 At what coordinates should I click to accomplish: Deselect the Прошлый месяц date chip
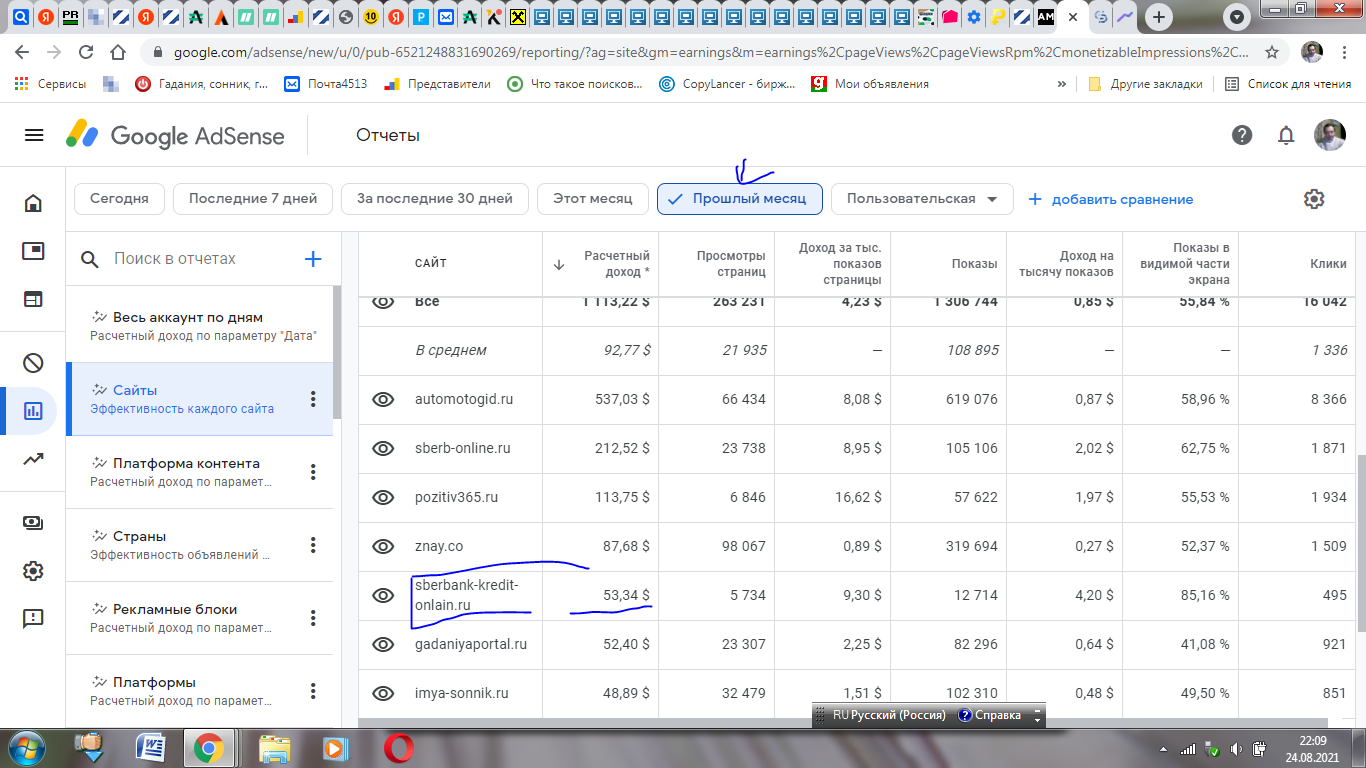click(x=739, y=199)
